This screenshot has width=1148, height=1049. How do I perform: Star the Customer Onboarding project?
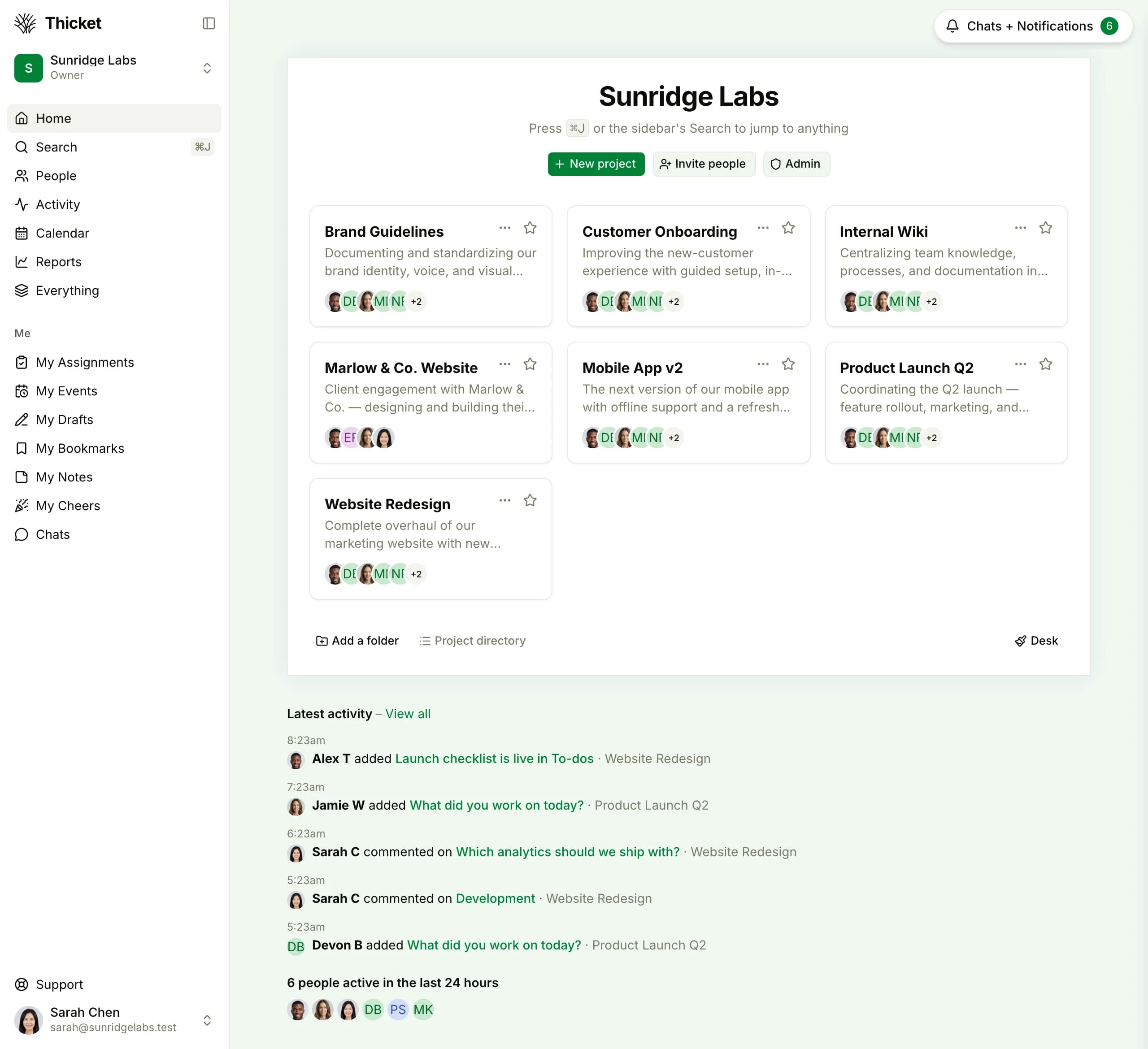788,228
